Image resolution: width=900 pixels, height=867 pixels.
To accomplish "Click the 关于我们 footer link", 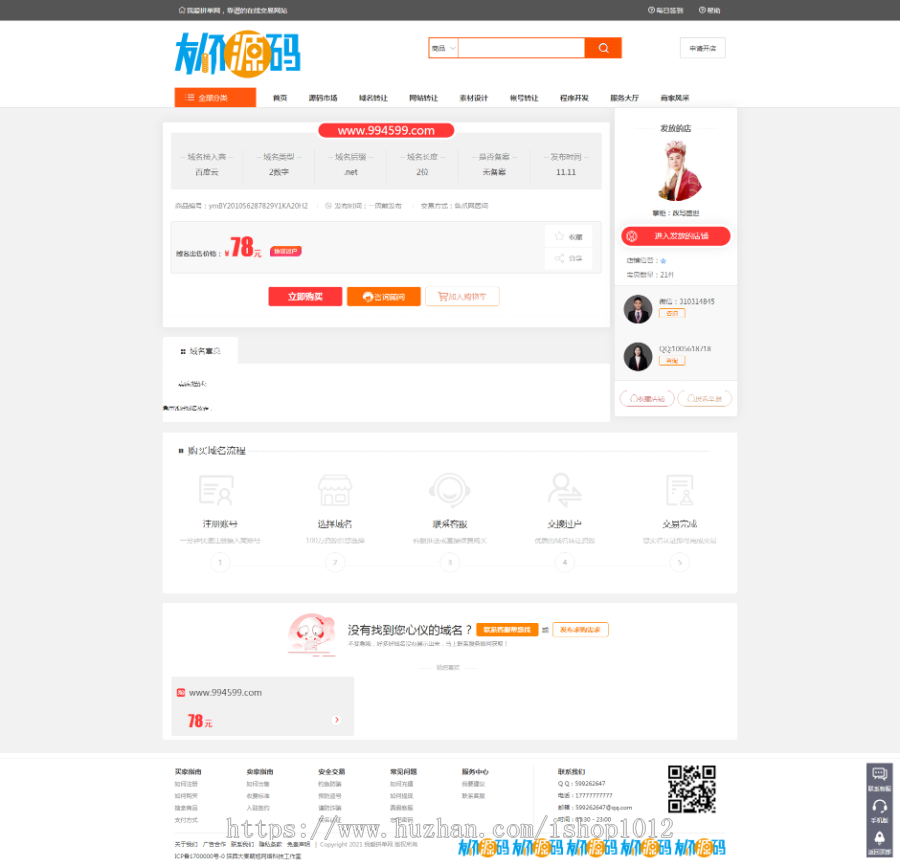I will click(x=186, y=845).
